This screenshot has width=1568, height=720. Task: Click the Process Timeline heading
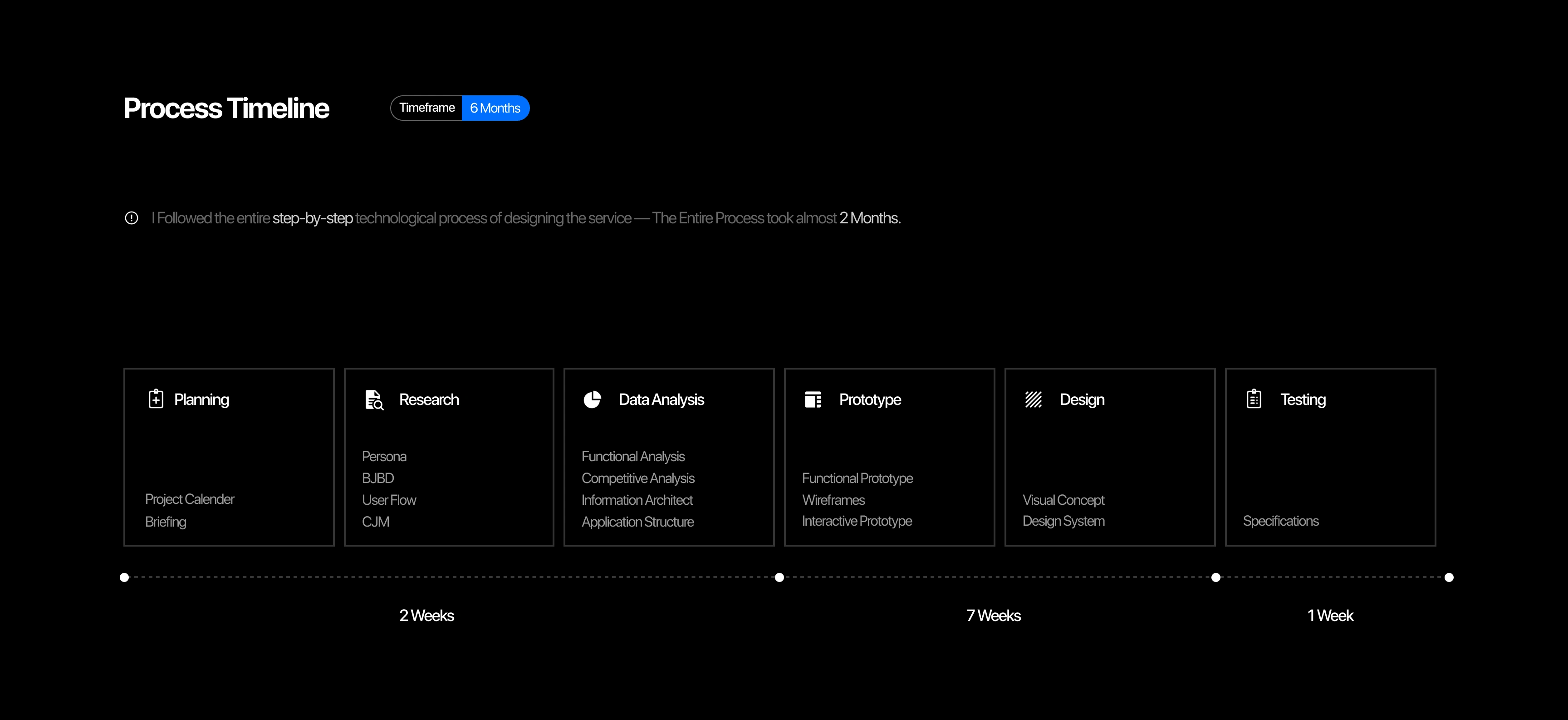point(226,108)
